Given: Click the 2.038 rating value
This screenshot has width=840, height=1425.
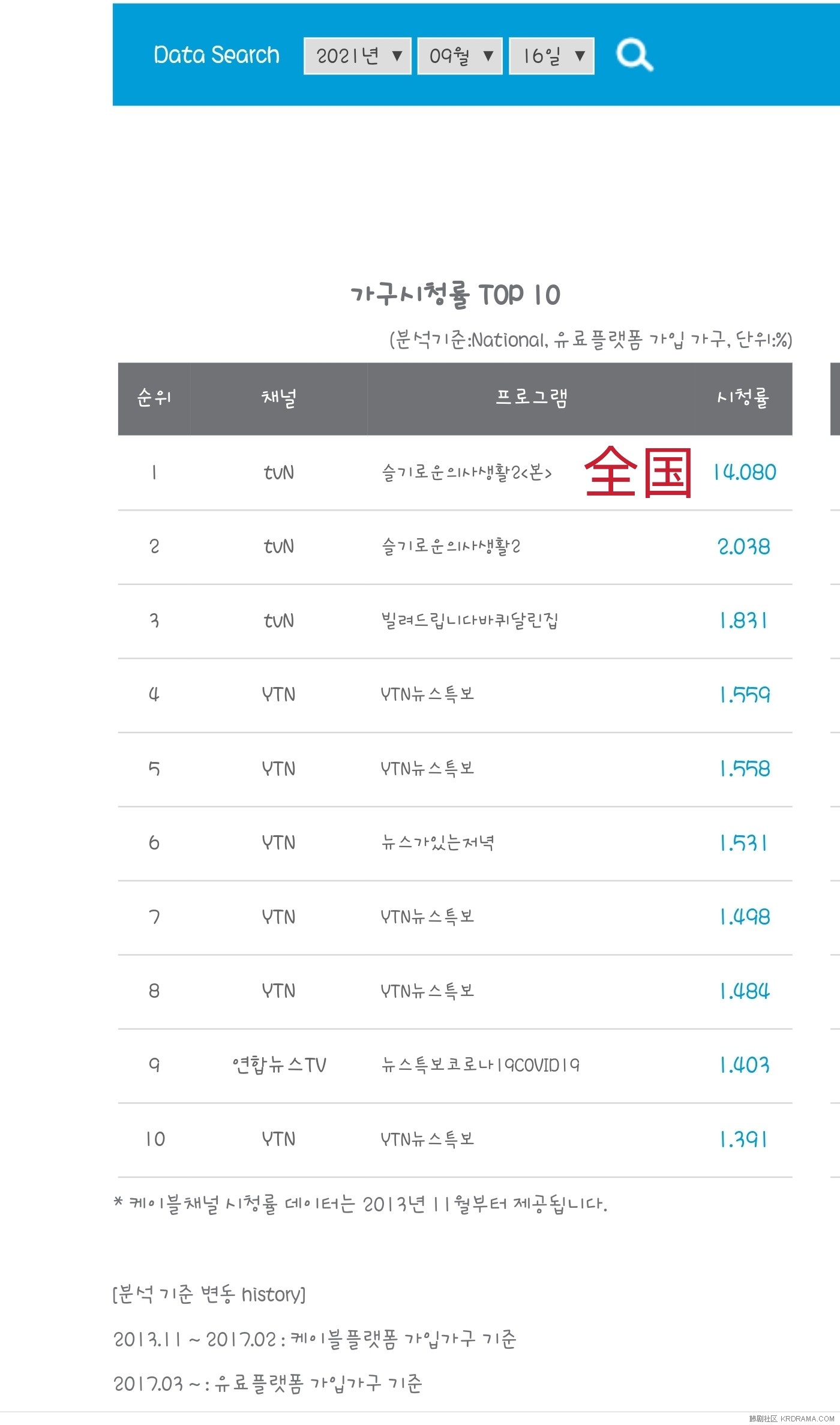Looking at the screenshot, I should coord(744,547).
